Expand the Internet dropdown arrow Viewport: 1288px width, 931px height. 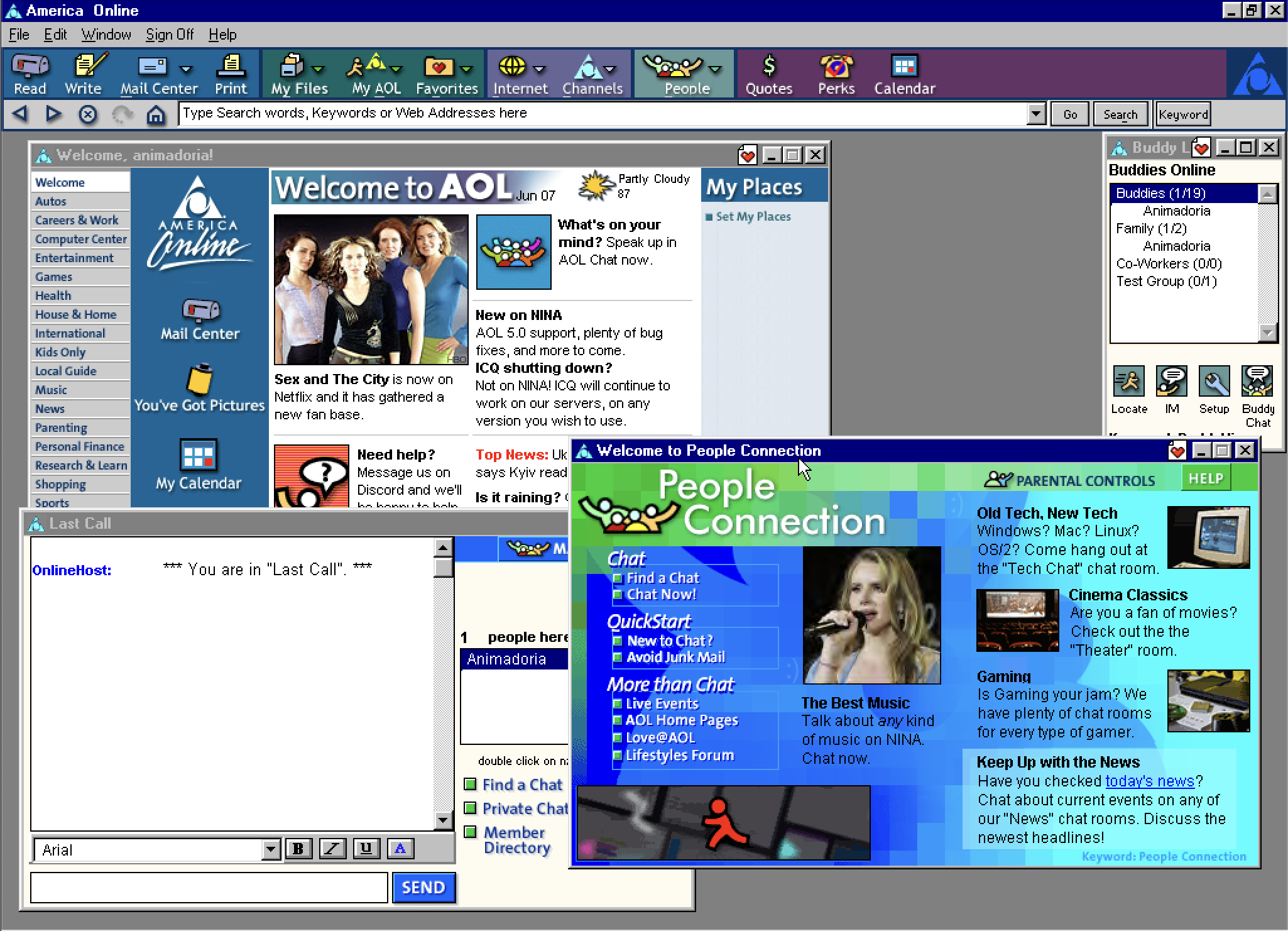pyautogui.click(x=539, y=69)
